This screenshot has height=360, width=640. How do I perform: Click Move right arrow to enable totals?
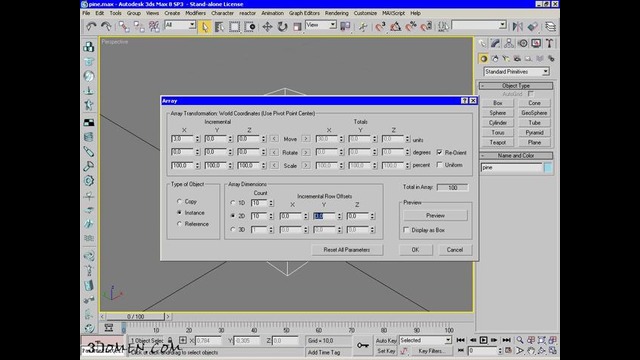coord(306,139)
